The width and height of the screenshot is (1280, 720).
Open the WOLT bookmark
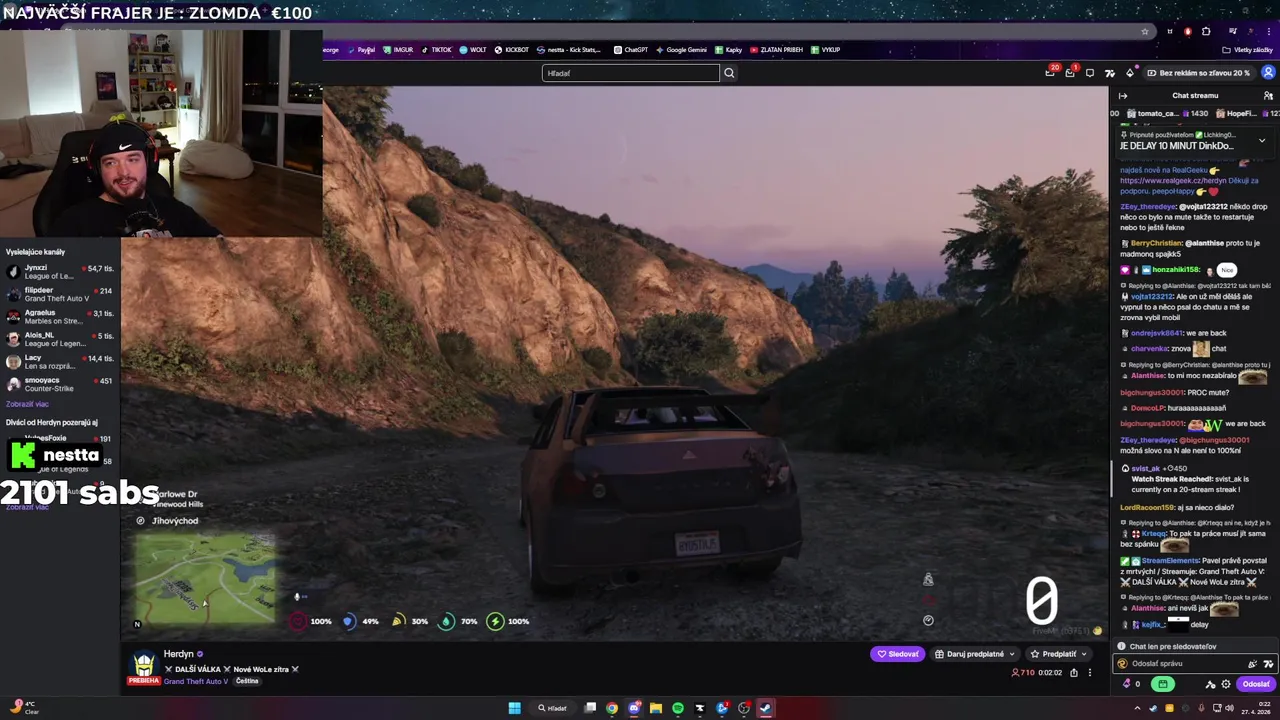point(473,50)
